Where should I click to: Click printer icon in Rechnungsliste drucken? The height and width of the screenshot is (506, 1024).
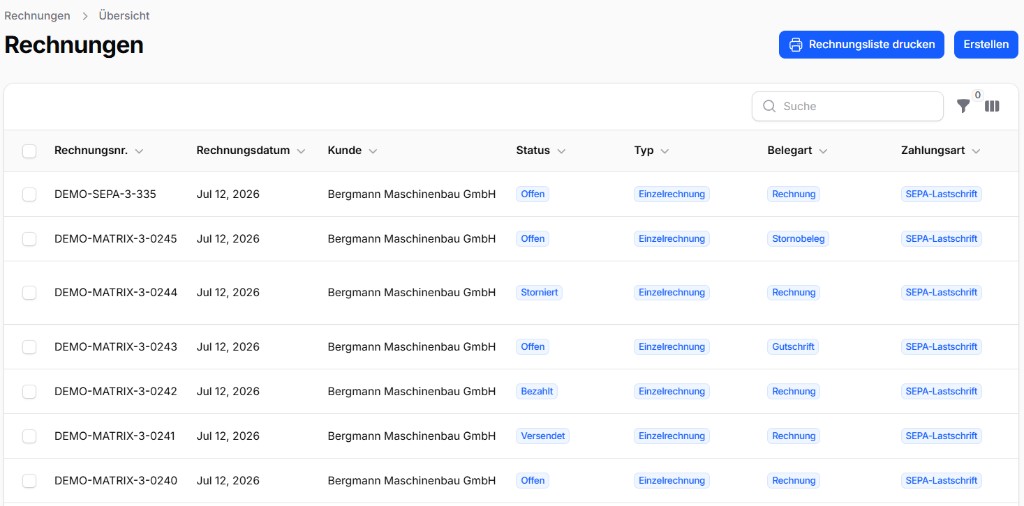[795, 45]
